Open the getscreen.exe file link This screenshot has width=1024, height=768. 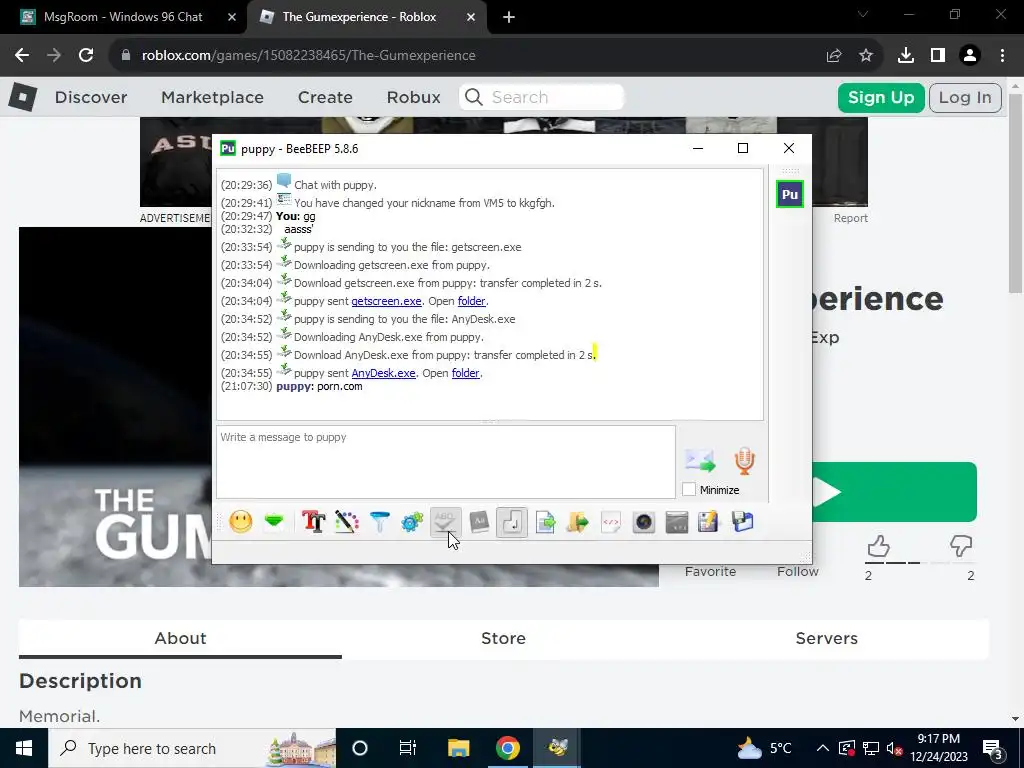click(386, 301)
